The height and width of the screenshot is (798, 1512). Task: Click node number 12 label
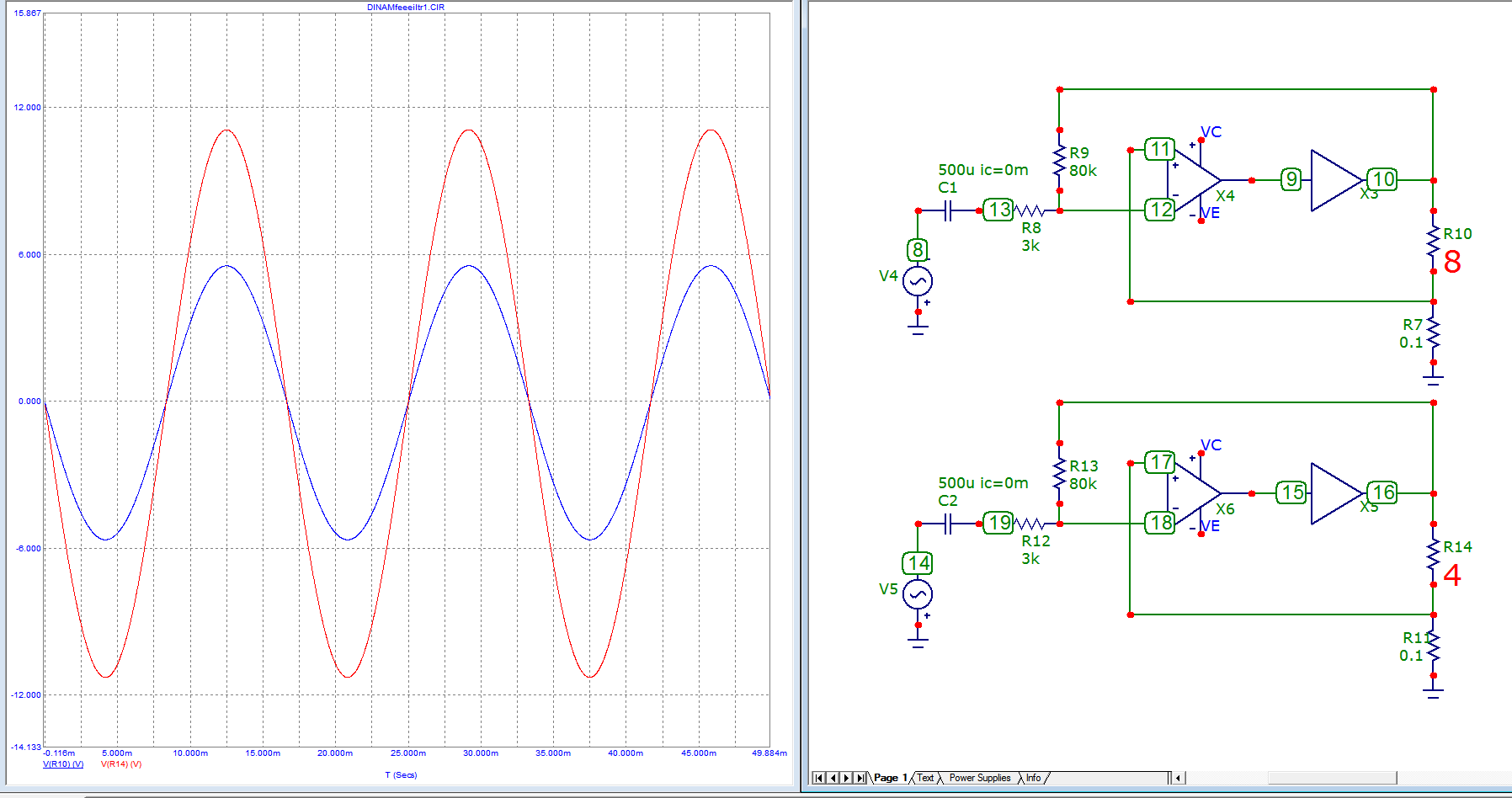[x=1160, y=210]
